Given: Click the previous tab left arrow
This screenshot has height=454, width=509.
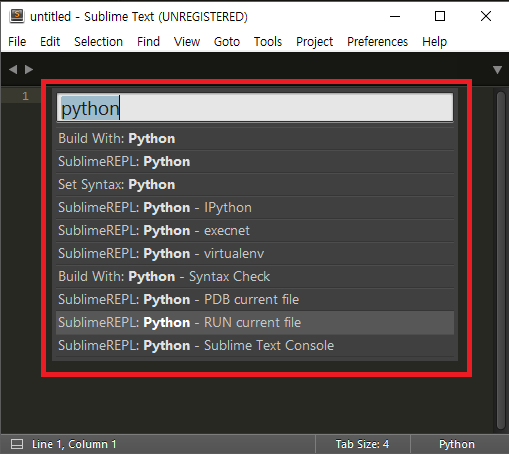Looking at the screenshot, I should [x=13, y=69].
